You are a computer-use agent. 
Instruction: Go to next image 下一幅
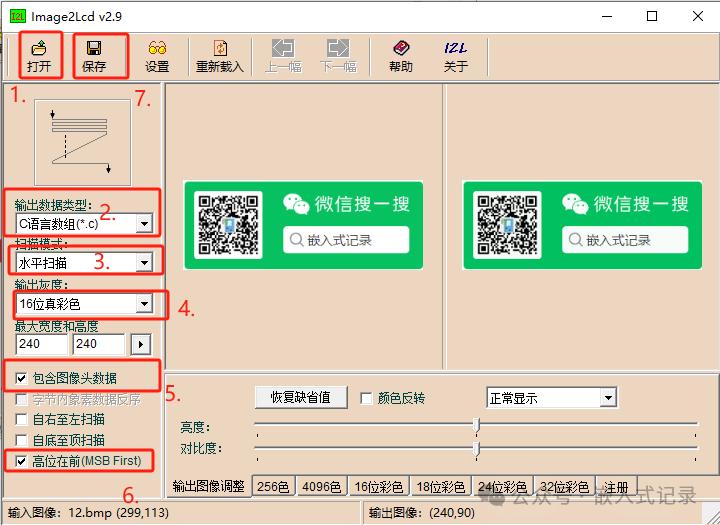click(x=338, y=56)
